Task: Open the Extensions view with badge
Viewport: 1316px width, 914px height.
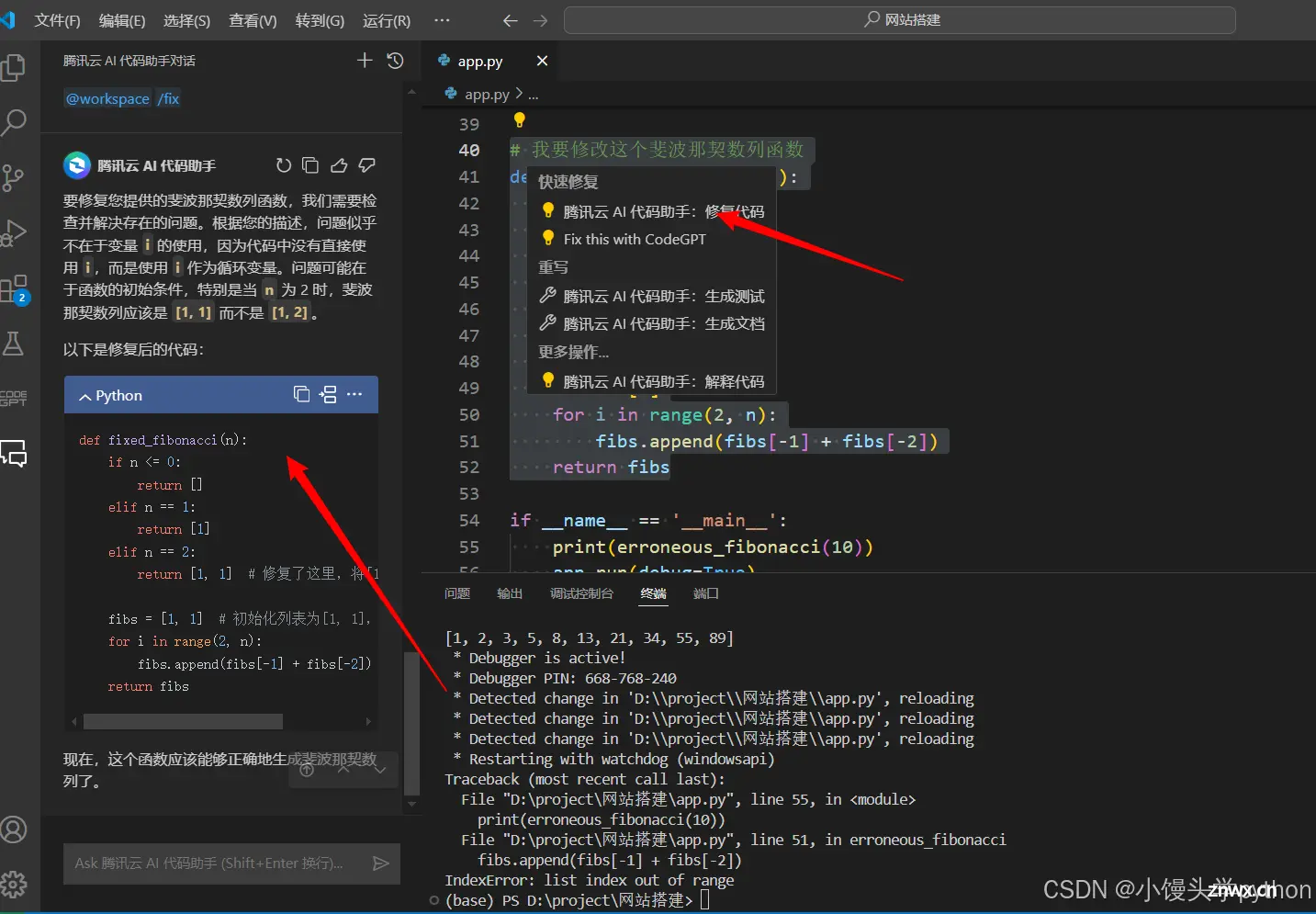Action: (15, 290)
